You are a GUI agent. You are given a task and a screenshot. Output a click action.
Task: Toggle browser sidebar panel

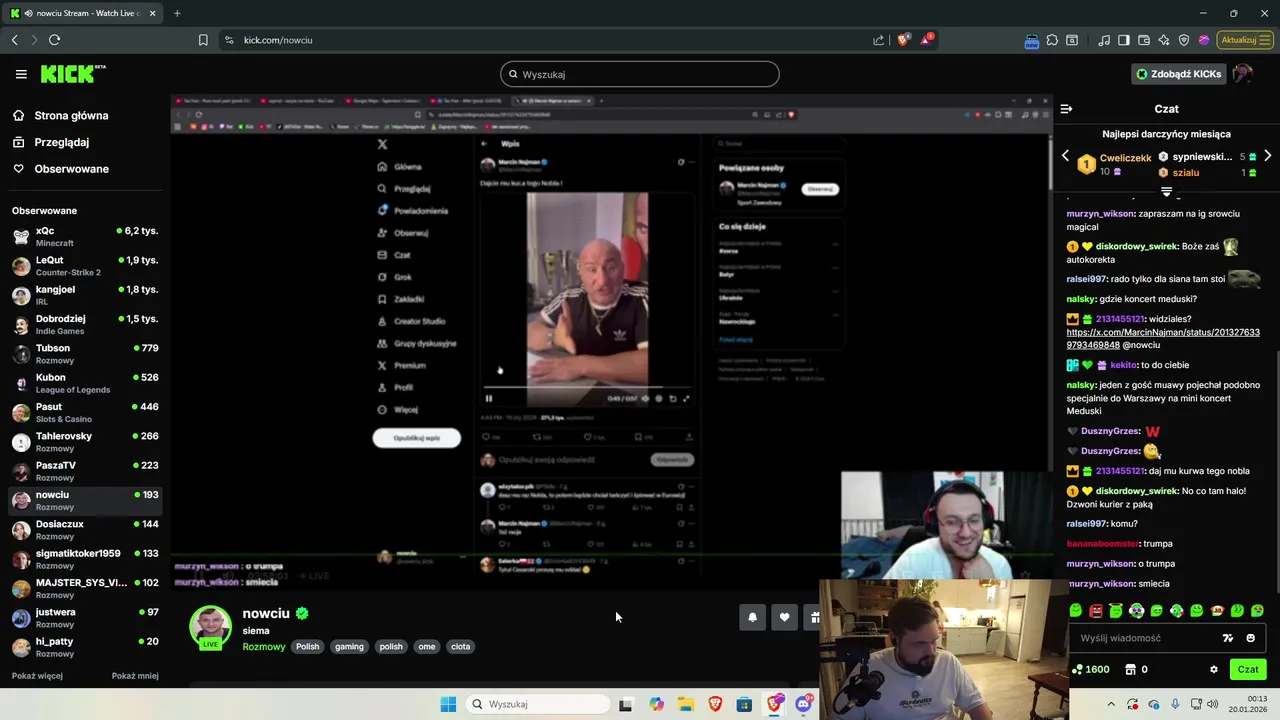[x=1124, y=40]
